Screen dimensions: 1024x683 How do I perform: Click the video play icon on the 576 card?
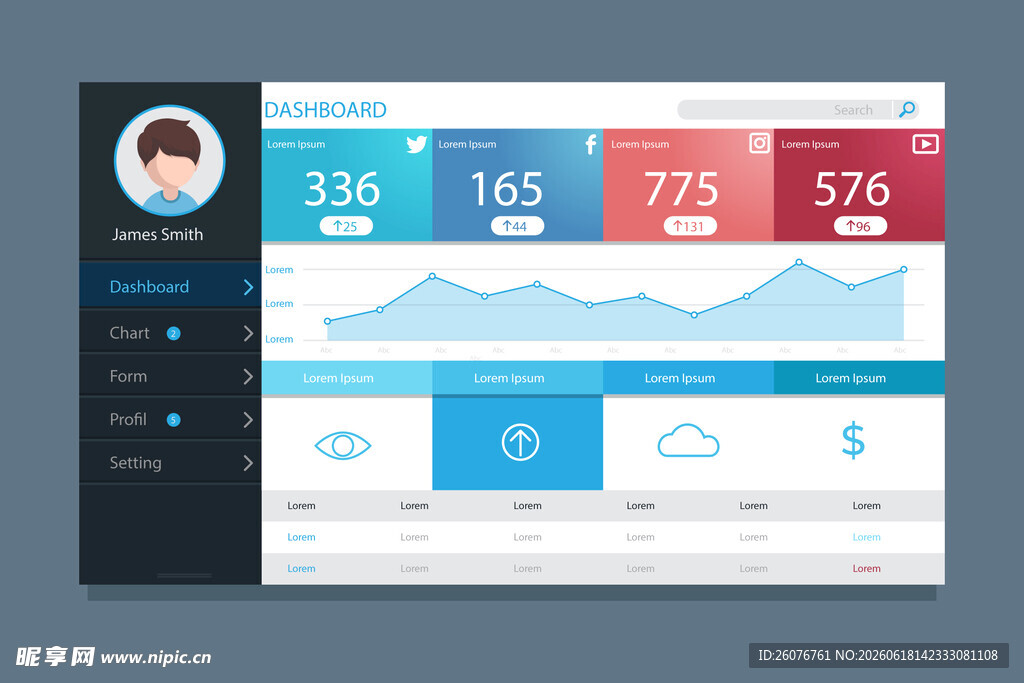click(x=925, y=144)
